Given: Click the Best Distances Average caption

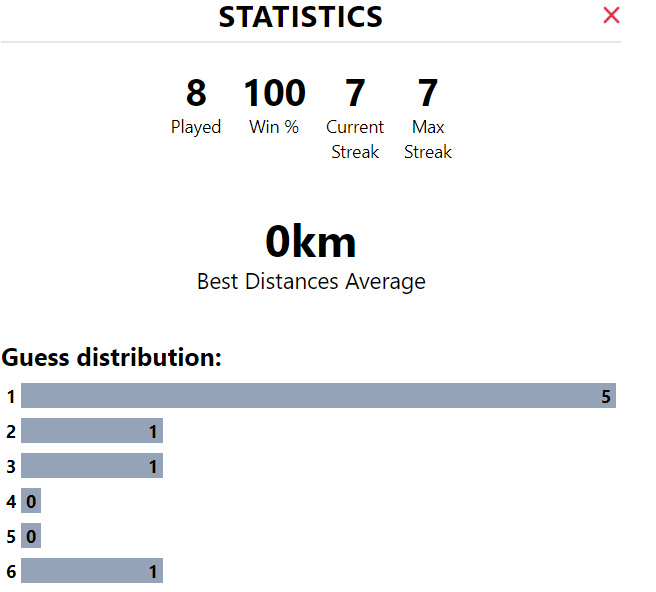Looking at the screenshot, I should pyautogui.click(x=311, y=281).
